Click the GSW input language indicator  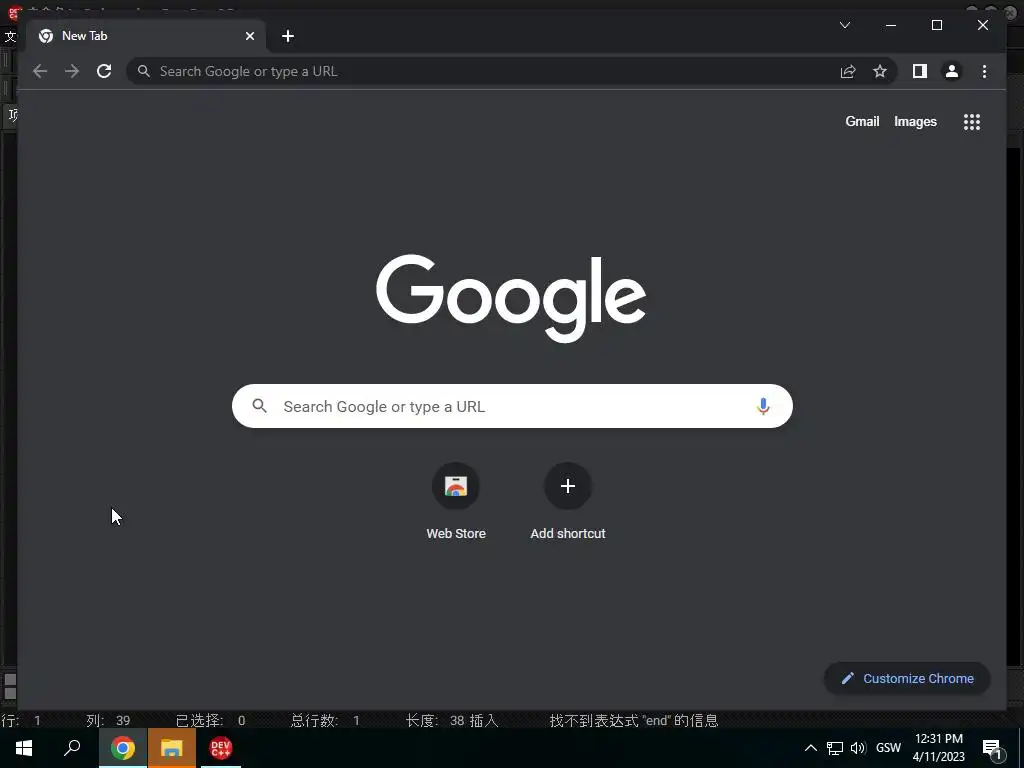[x=888, y=748]
